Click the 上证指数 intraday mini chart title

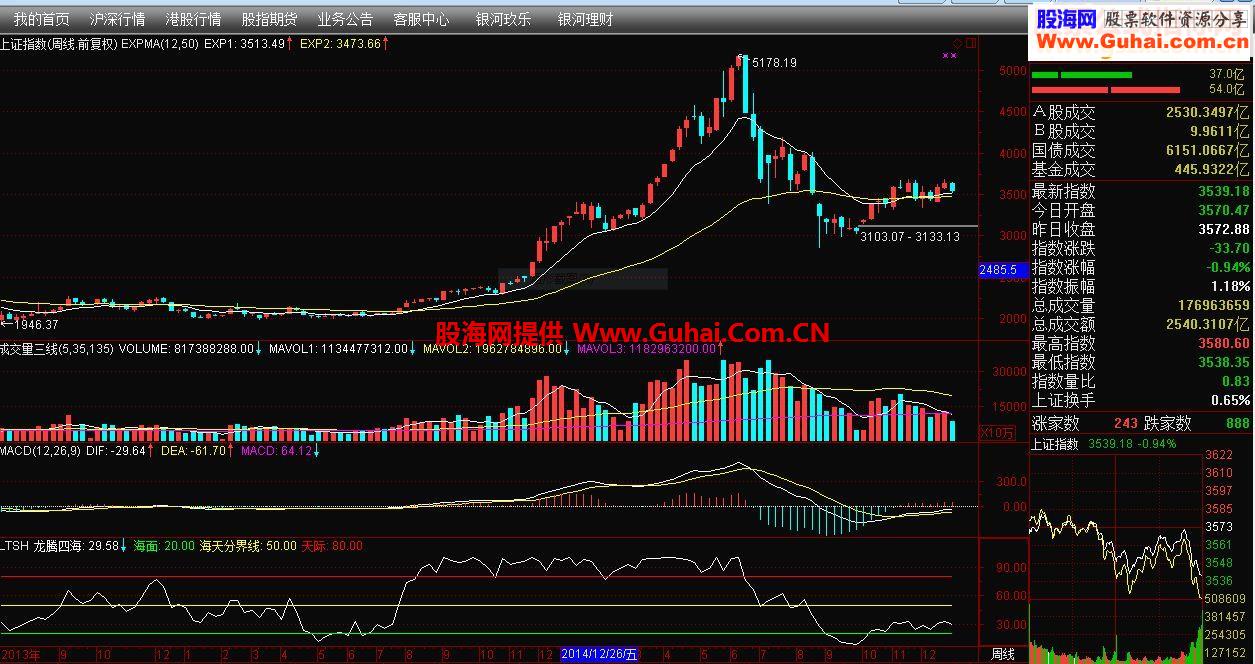pyautogui.click(x=1054, y=444)
